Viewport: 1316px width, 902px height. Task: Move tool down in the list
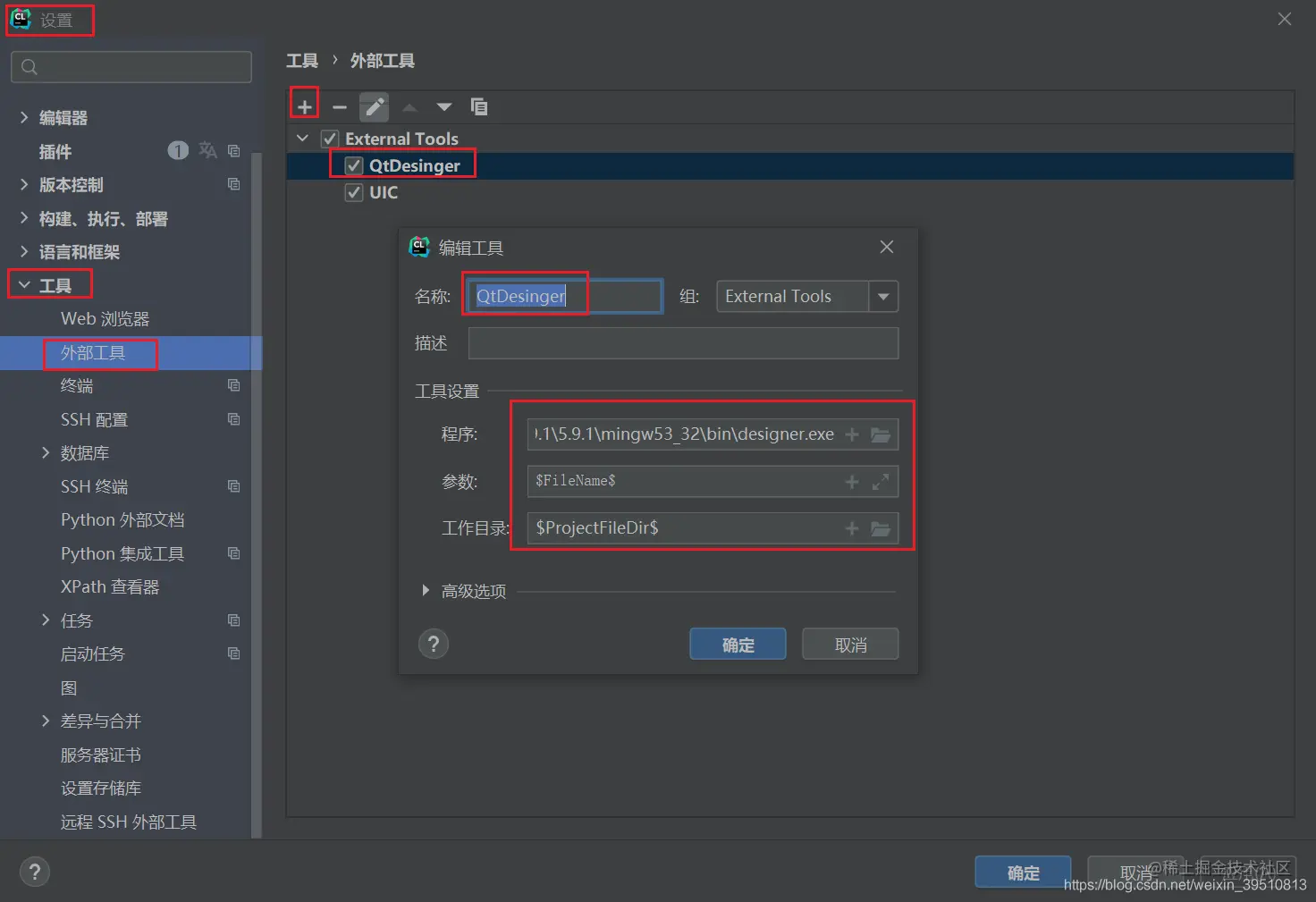point(444,107)
